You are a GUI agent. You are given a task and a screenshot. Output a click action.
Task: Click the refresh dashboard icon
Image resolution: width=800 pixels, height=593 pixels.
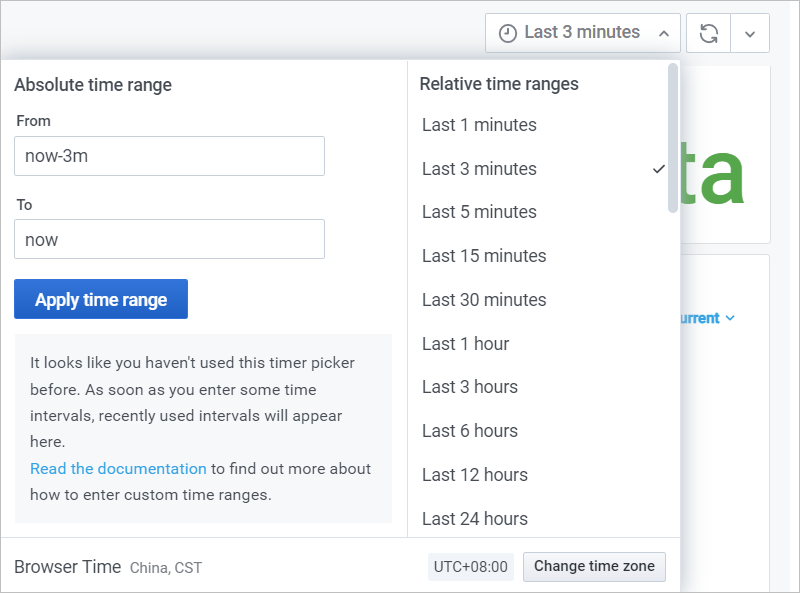pyautogui.click(x=708, y=33)
